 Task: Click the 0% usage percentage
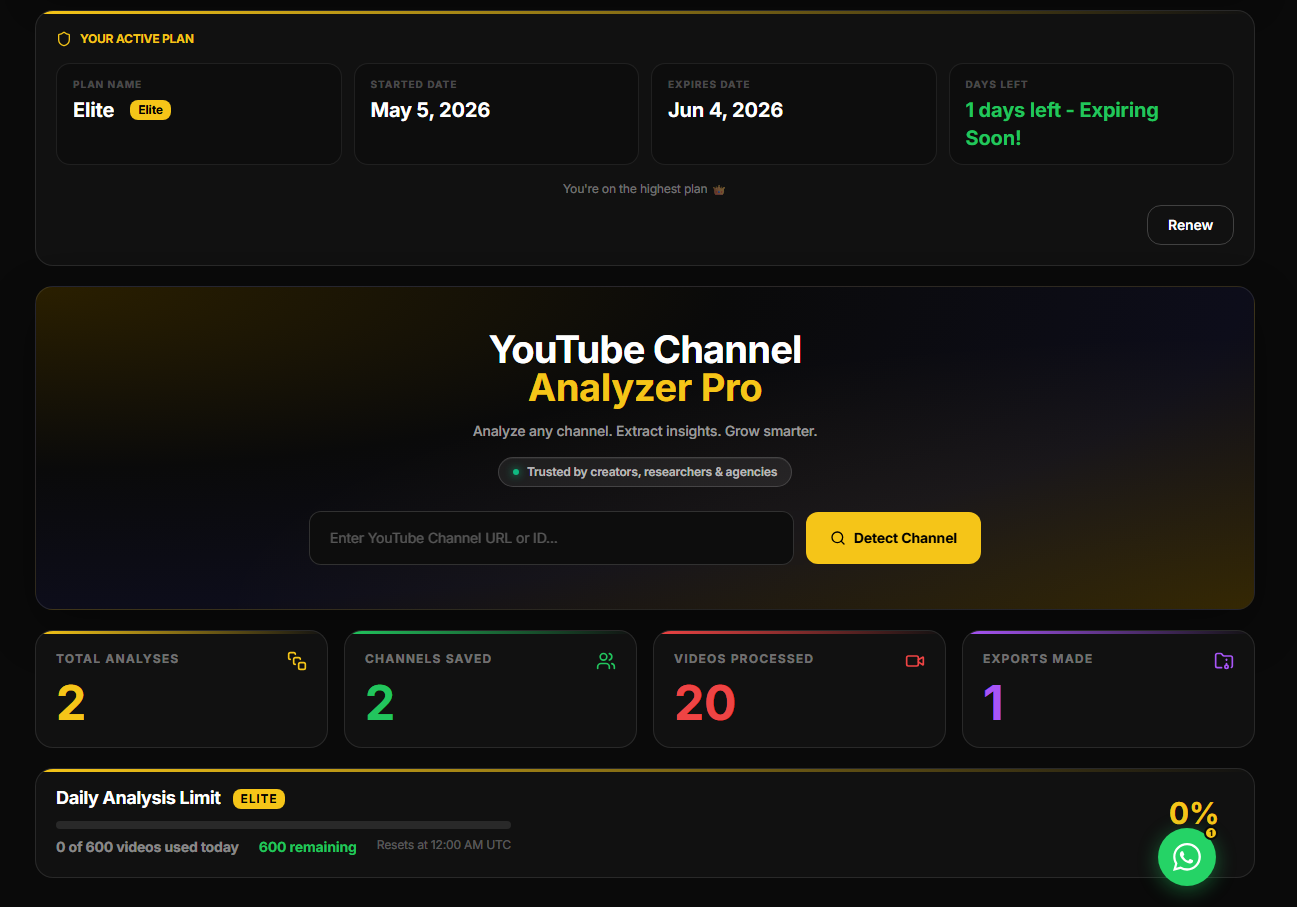[x=1193, y=813]
